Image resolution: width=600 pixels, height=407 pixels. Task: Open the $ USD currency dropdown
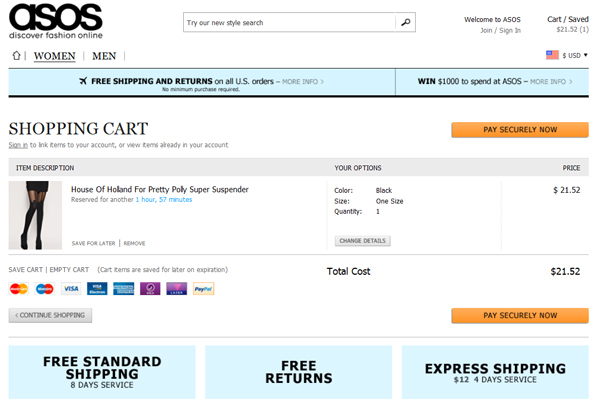click(576, 55)
